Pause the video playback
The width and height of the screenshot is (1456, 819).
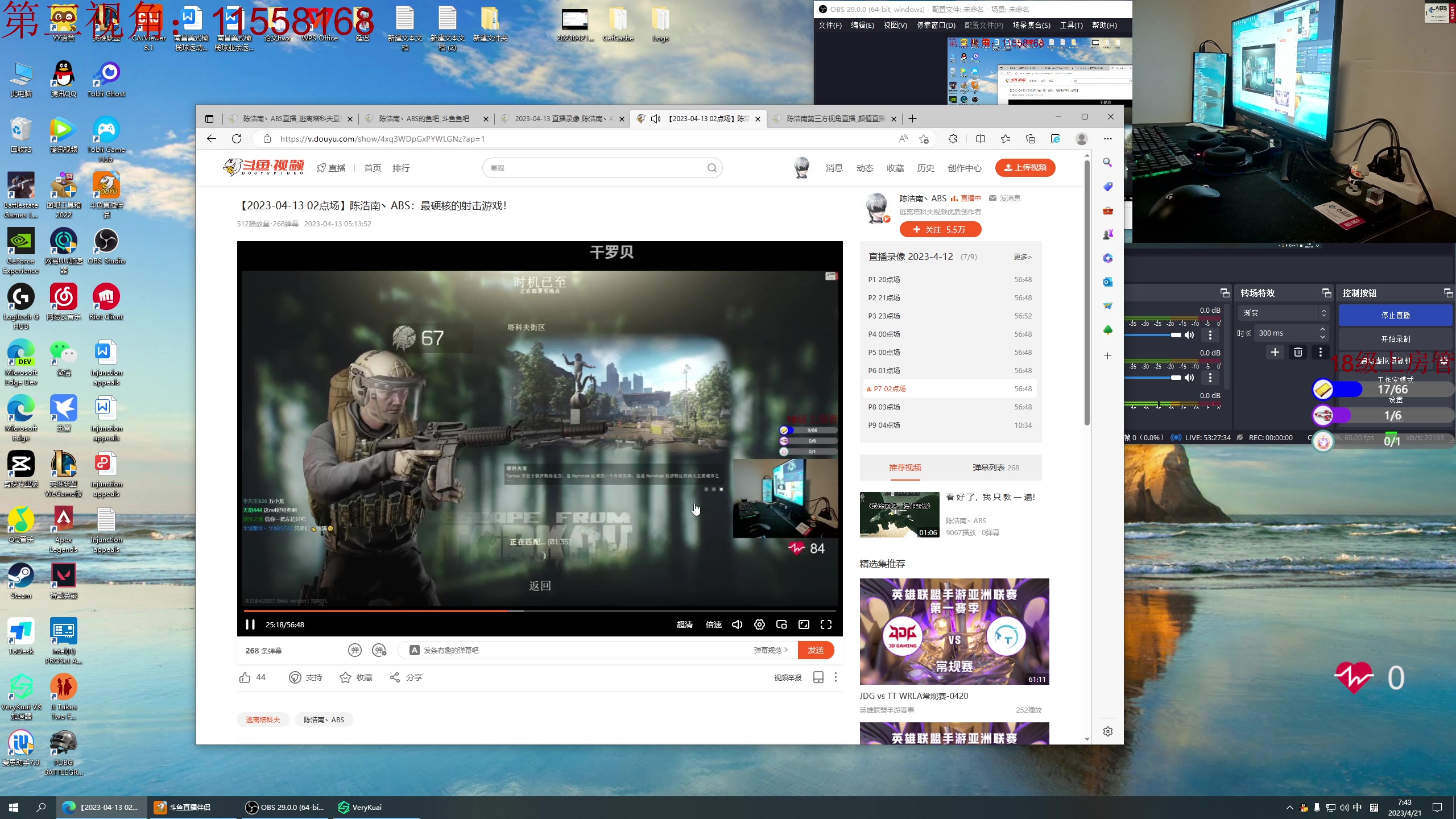[250, 624]
